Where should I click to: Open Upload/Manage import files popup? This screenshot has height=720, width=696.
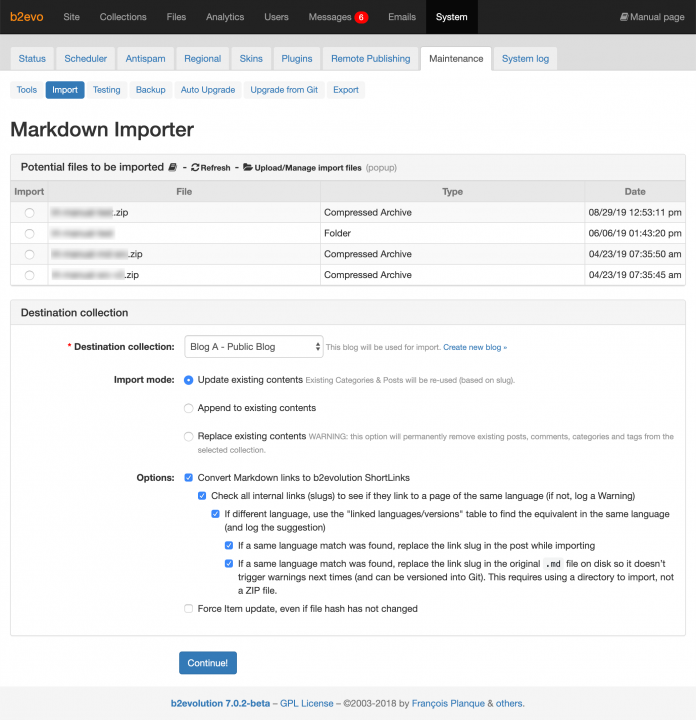coord(308,168)
